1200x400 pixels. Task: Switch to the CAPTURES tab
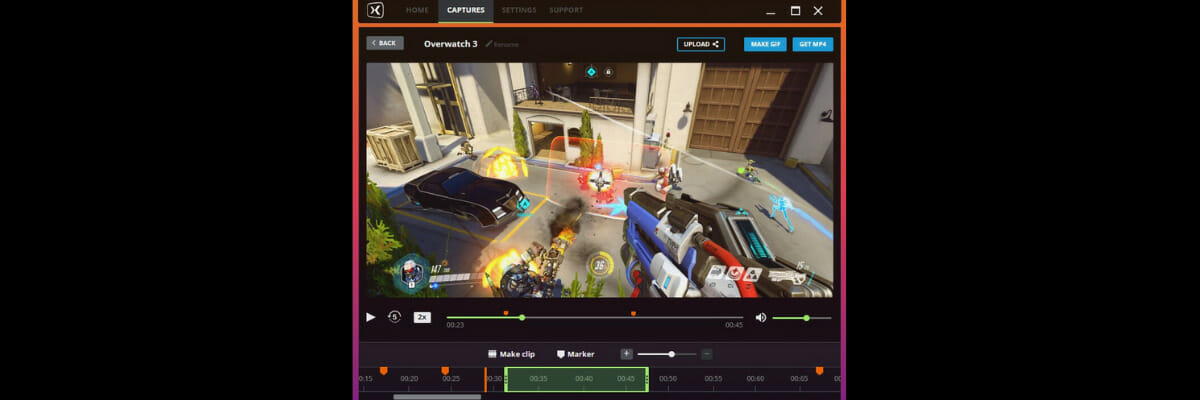pyautogui.click(x=466, y=10)
